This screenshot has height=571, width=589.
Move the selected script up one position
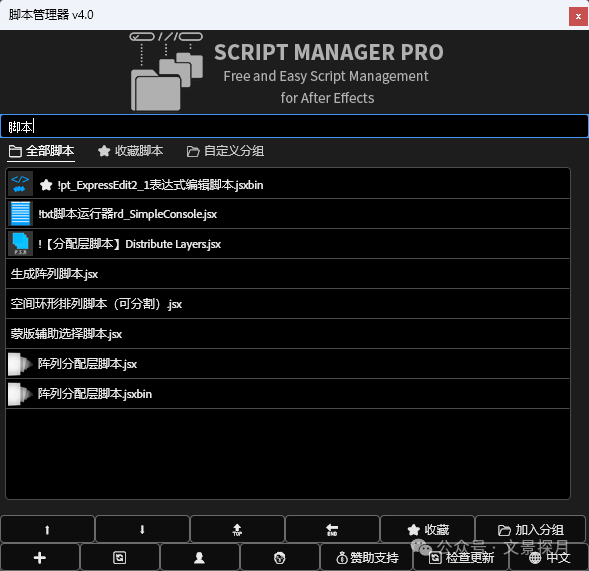pos(47,529)
